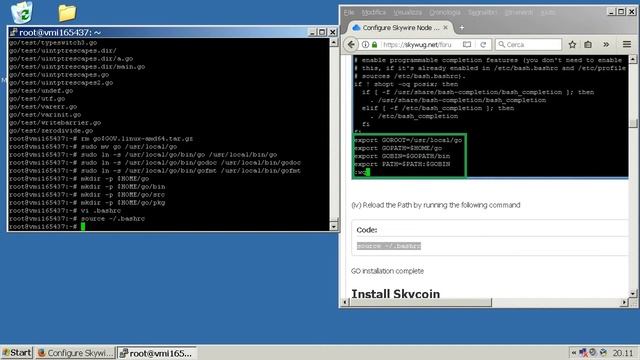The width and height of the screenshot is (640, 360).
Task: Switch to Configure Skywi... taskbar button
Action: click(75, 353)
